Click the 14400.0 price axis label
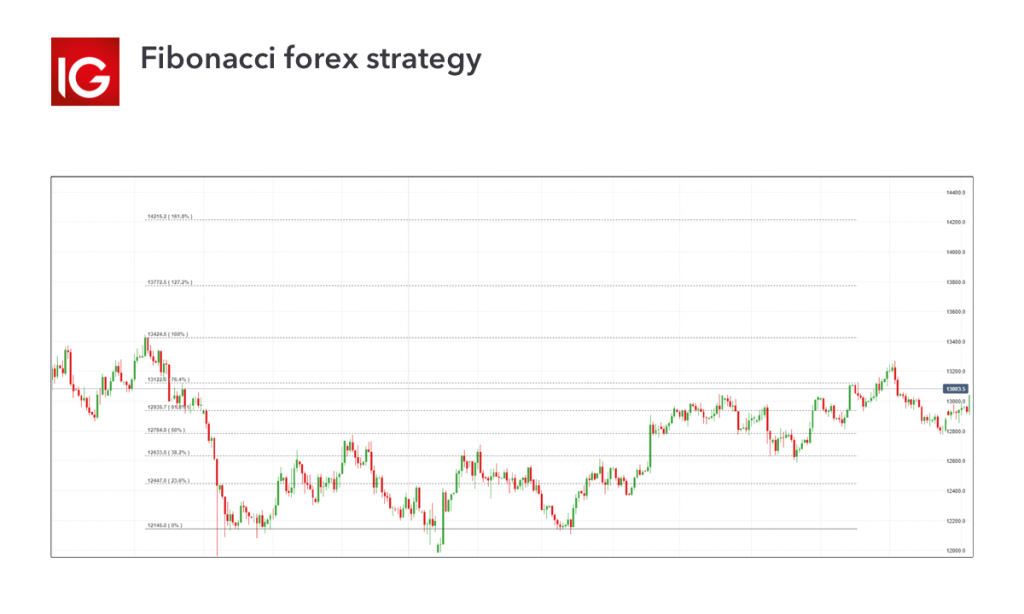The height and width of the screenshot is (614, 1024). (954, 192)
